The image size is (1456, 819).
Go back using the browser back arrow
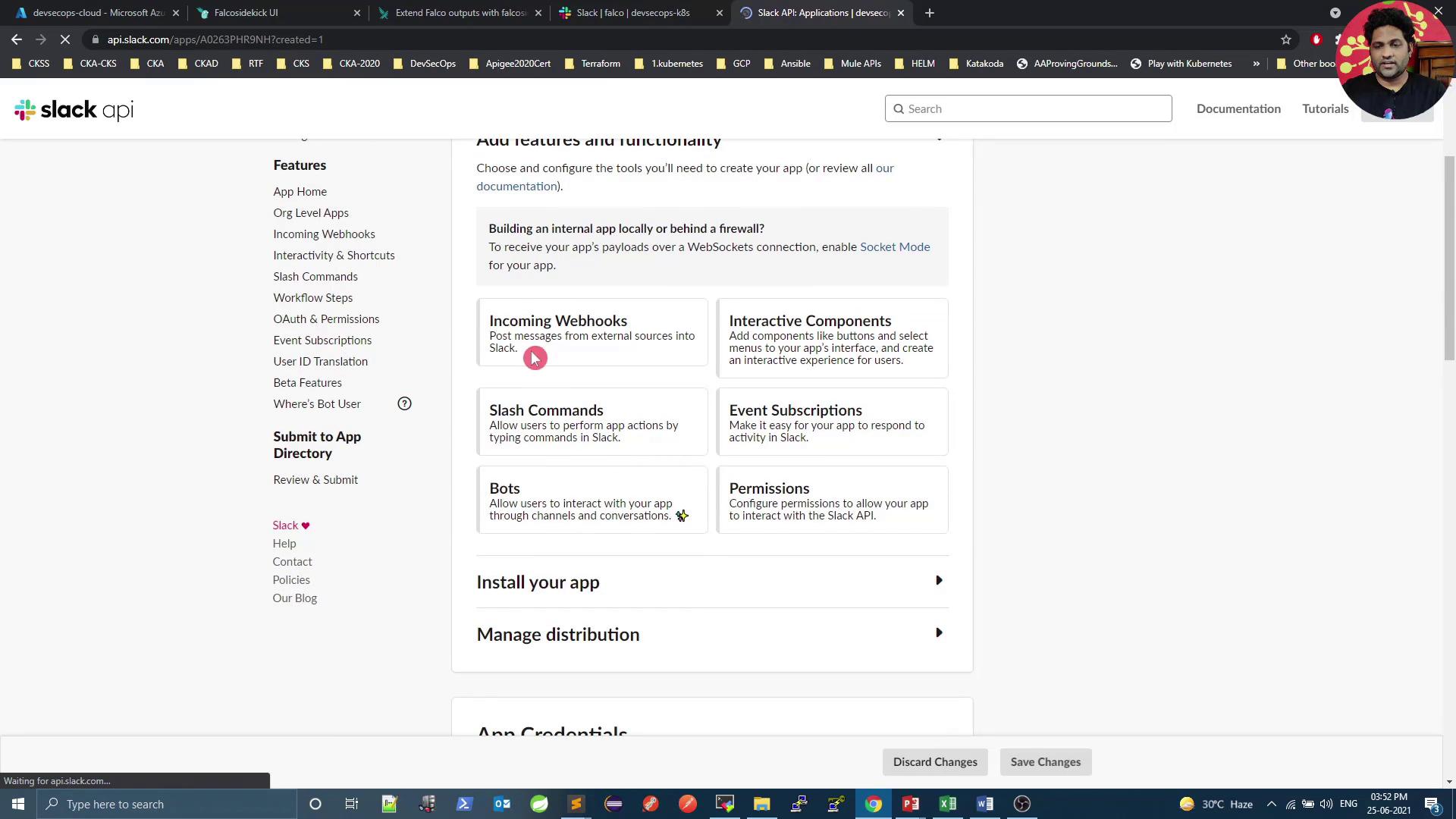17,39
